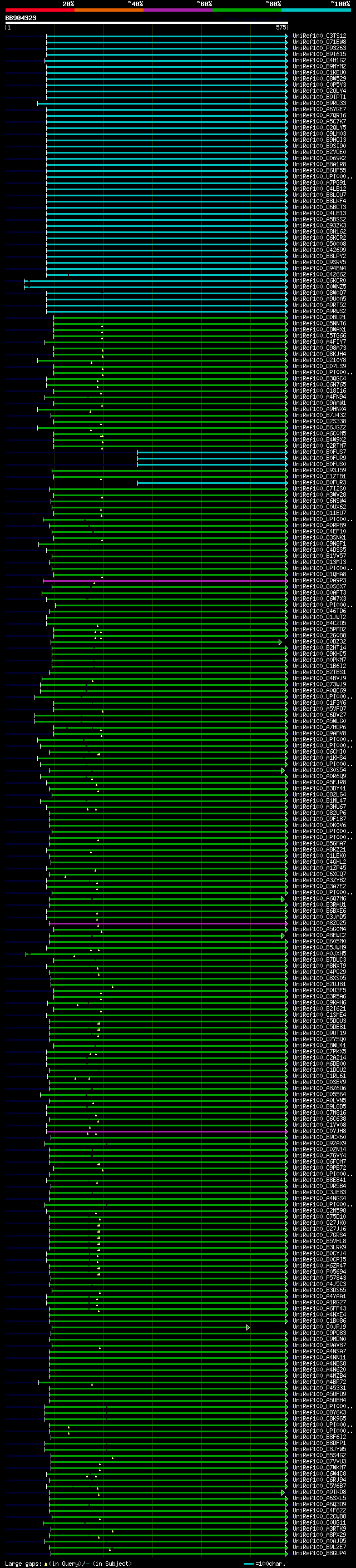The height and width of the screenshot is (1568, 356).
Task: Select hit label UniRef100_Q2RTM7
Action: pos(319,446)
